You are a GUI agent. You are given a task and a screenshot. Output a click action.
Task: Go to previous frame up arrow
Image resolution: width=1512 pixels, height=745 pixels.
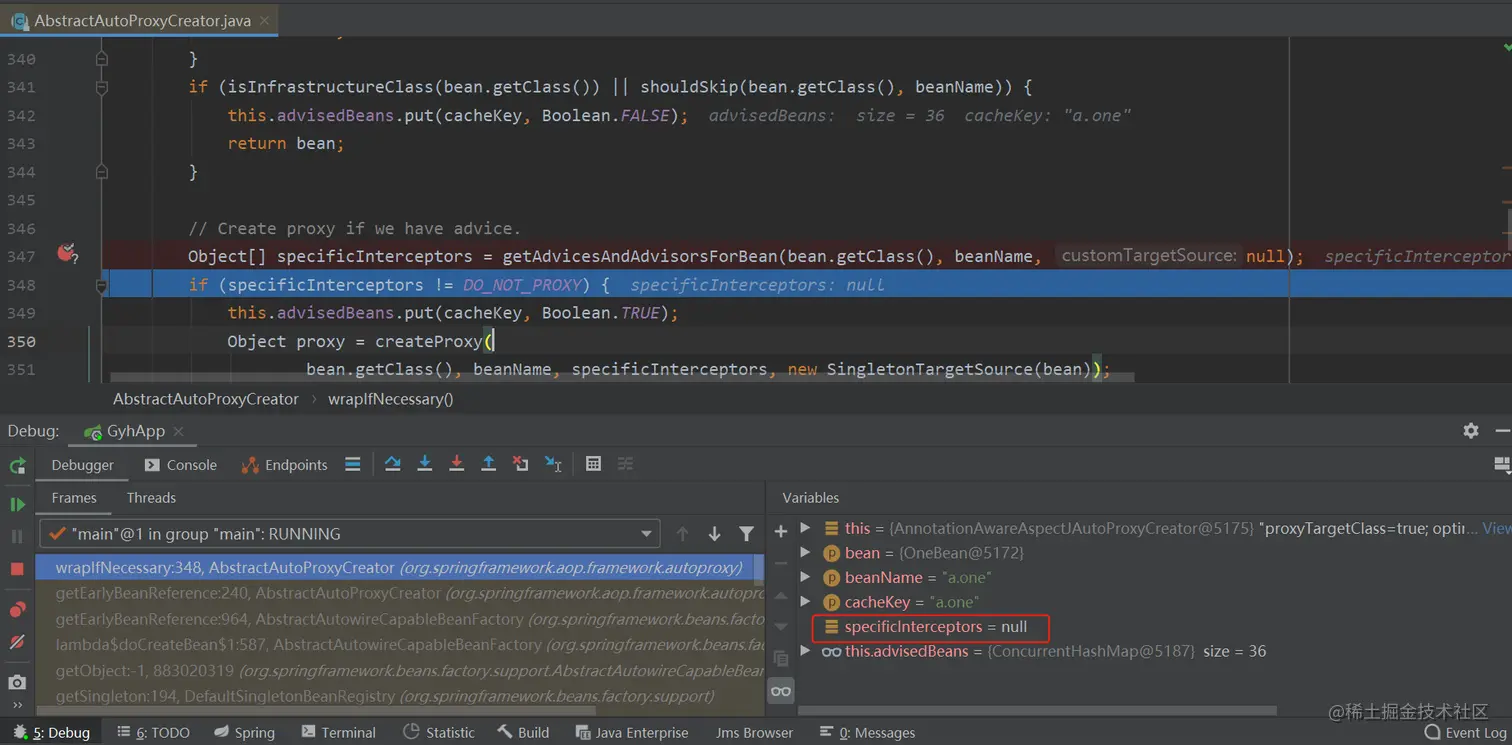682,534
